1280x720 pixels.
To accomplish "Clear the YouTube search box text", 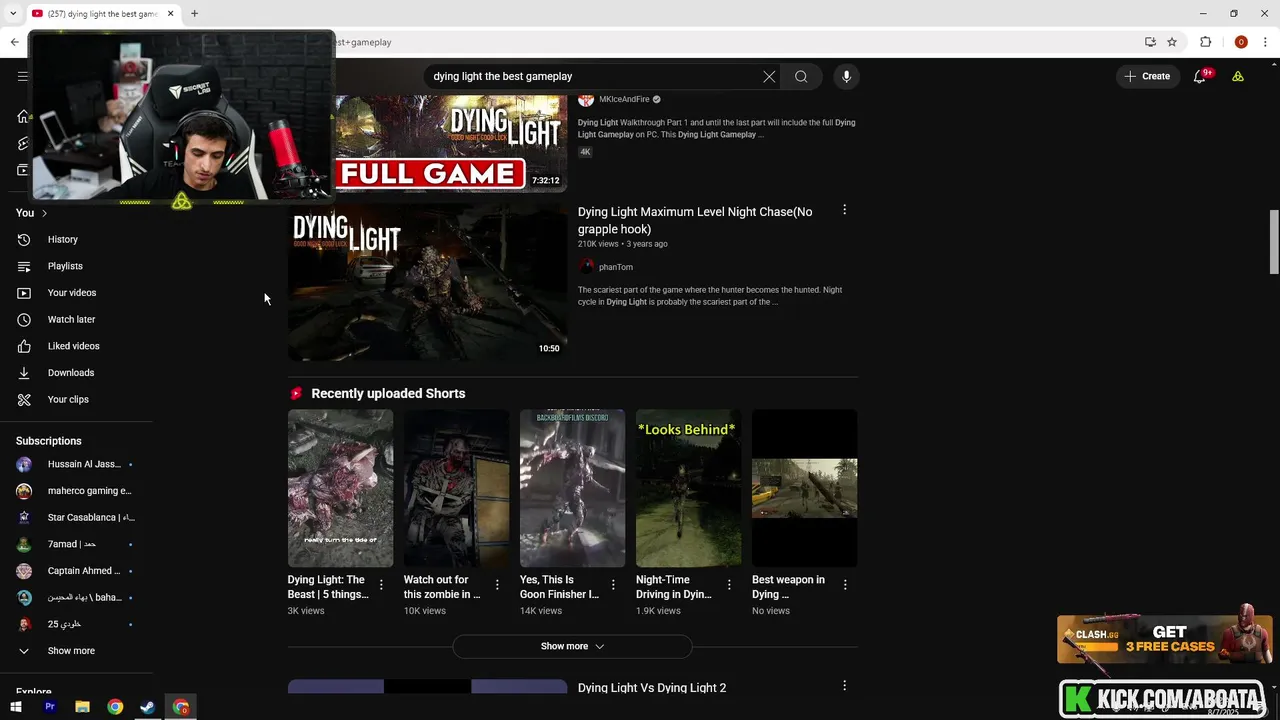I will tap(769, 76).
